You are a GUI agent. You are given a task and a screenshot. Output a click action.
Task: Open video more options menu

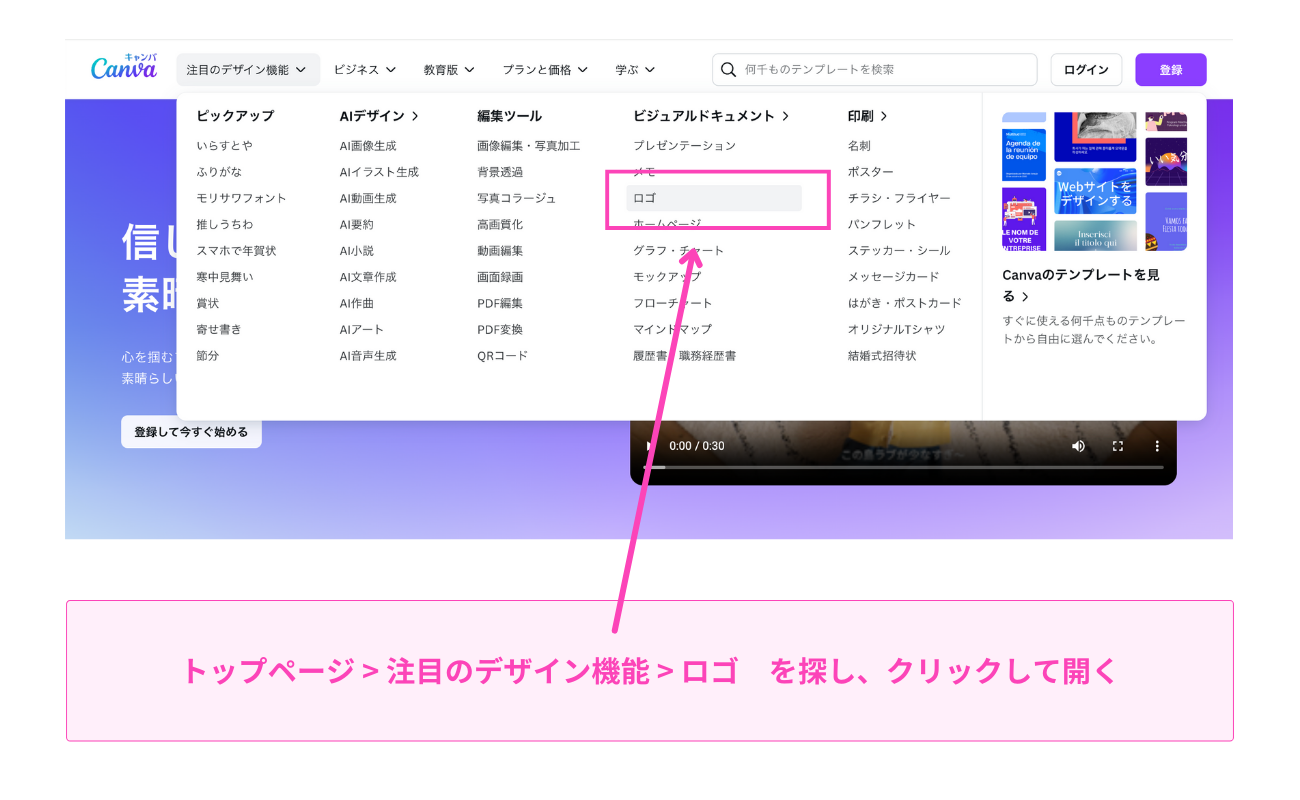[1157, 446]
